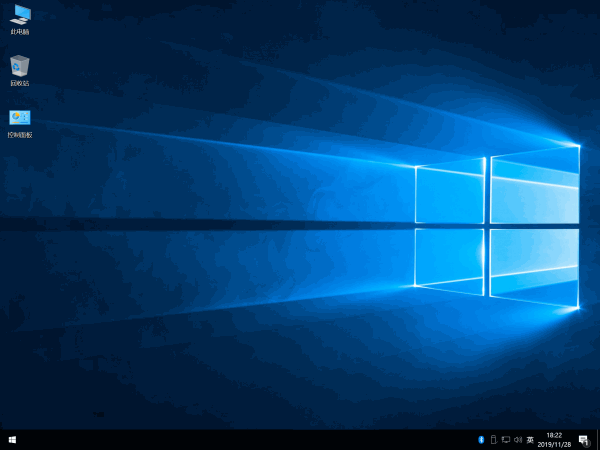
Task: Select the 此电脑 (This PC) computer icon
Action: click(20, 14)
